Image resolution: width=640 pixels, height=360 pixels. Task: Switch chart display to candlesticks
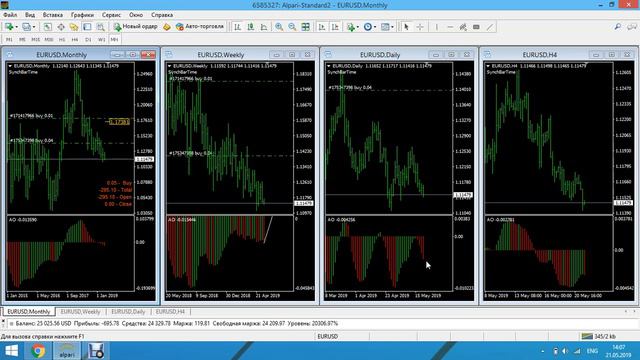[x=251, y=27]
